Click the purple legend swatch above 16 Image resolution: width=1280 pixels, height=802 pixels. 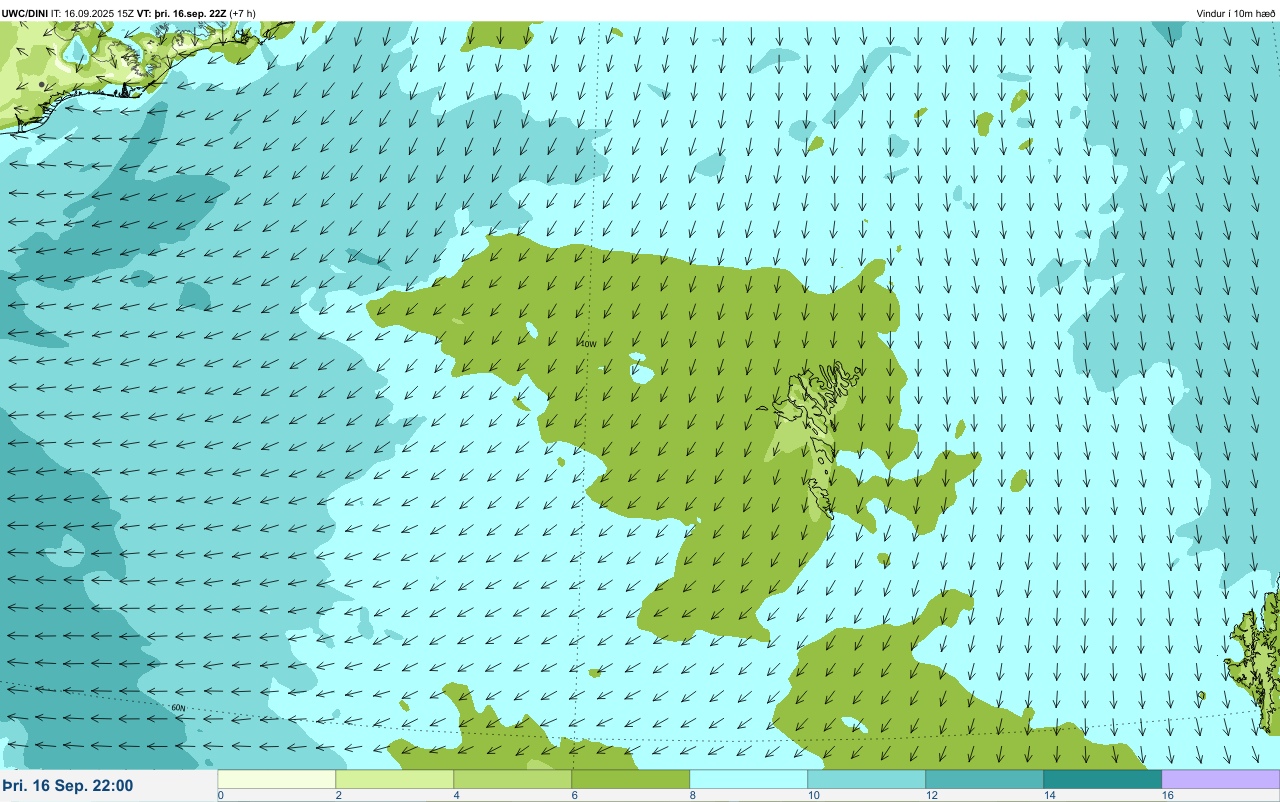pyautogui.click(x=1220, y=779)
